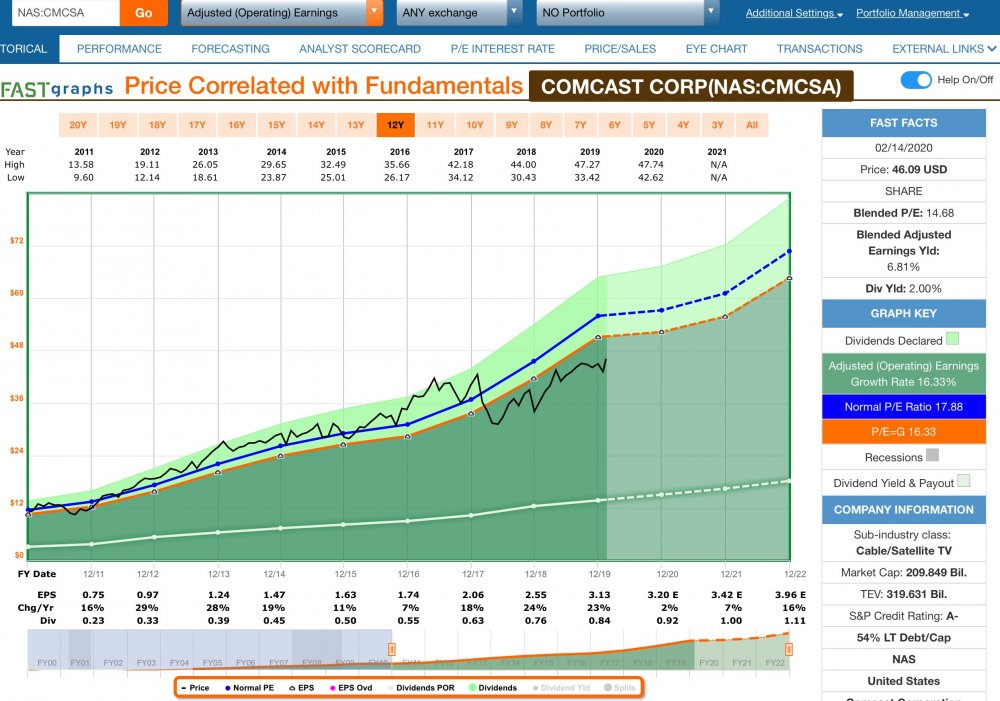Click the Adjusted Earnings Growth Rate 16.33% key
This screenshot has height=701, width=1000.
click(904, 374)
